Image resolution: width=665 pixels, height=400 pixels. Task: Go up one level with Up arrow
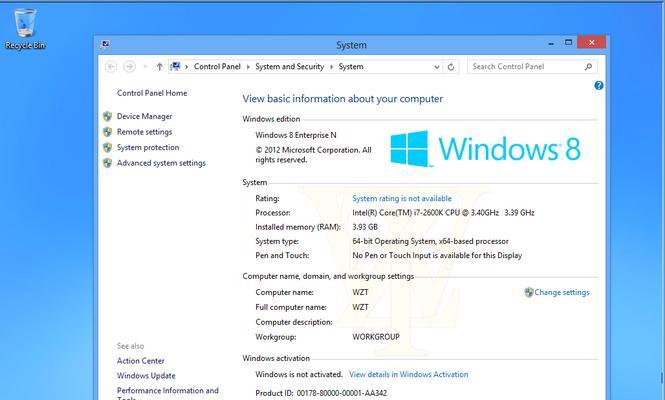[x=159, y=67]
